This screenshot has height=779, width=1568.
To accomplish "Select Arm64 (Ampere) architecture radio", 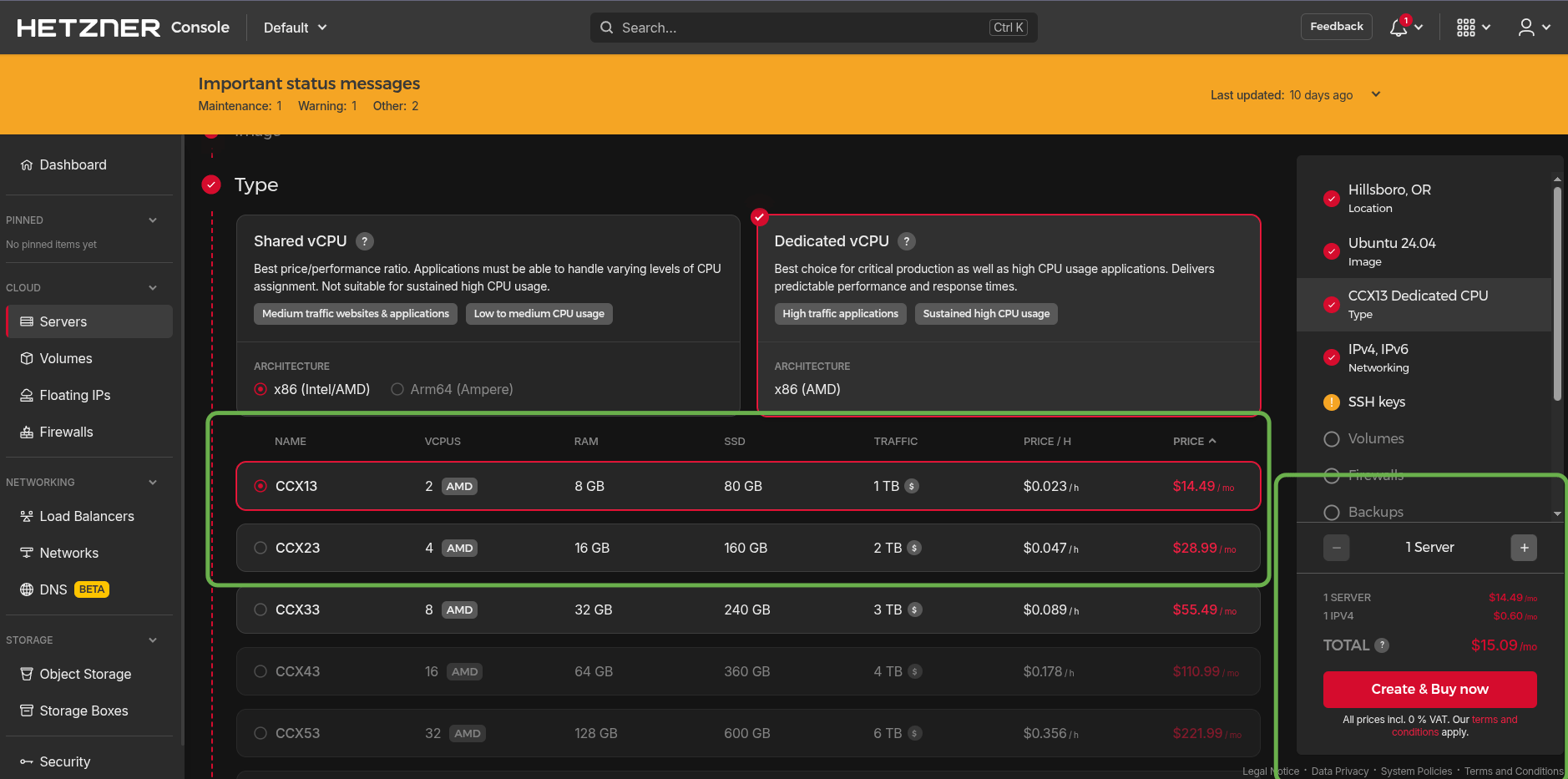I will point(397,389).
